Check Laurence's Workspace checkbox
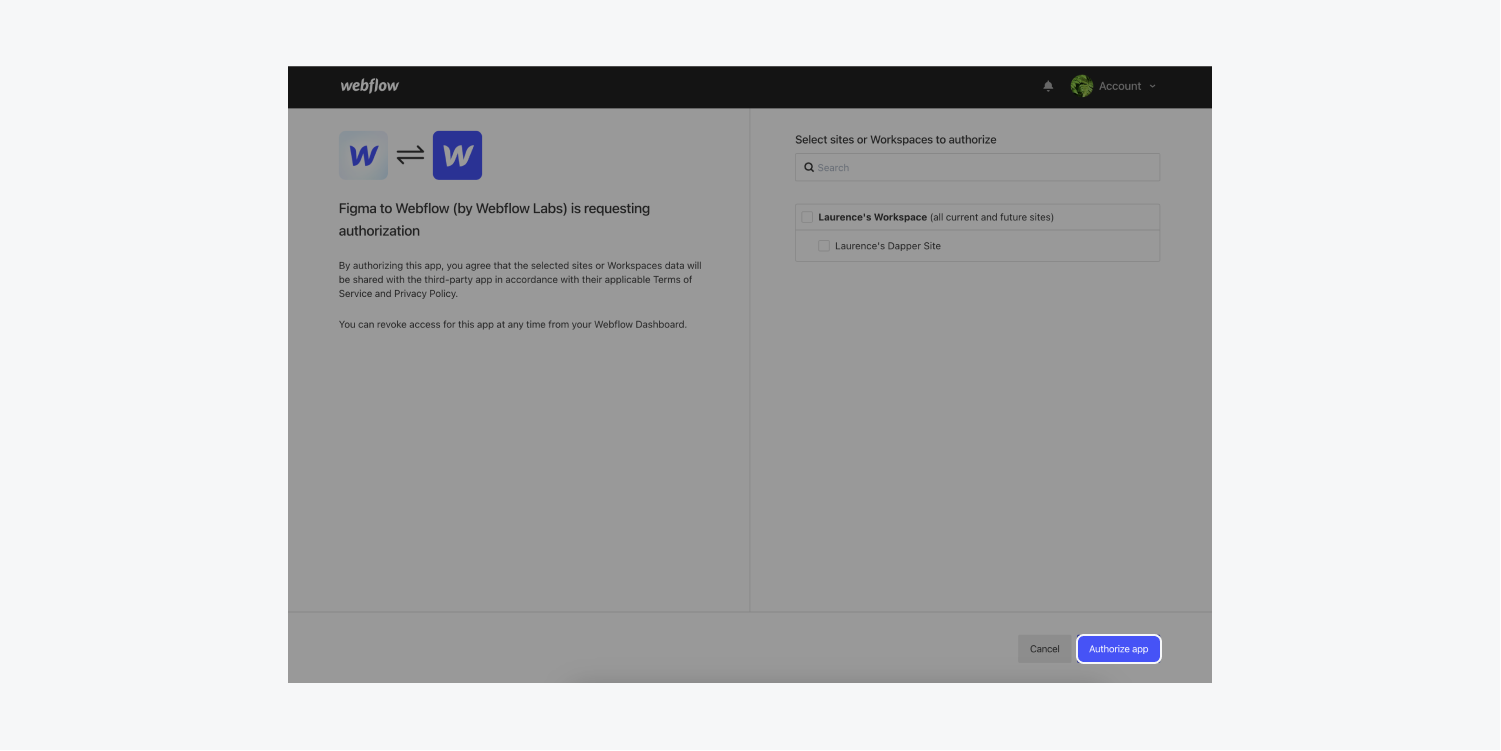Screen dimensions: 1501x751 click(807, 217)
